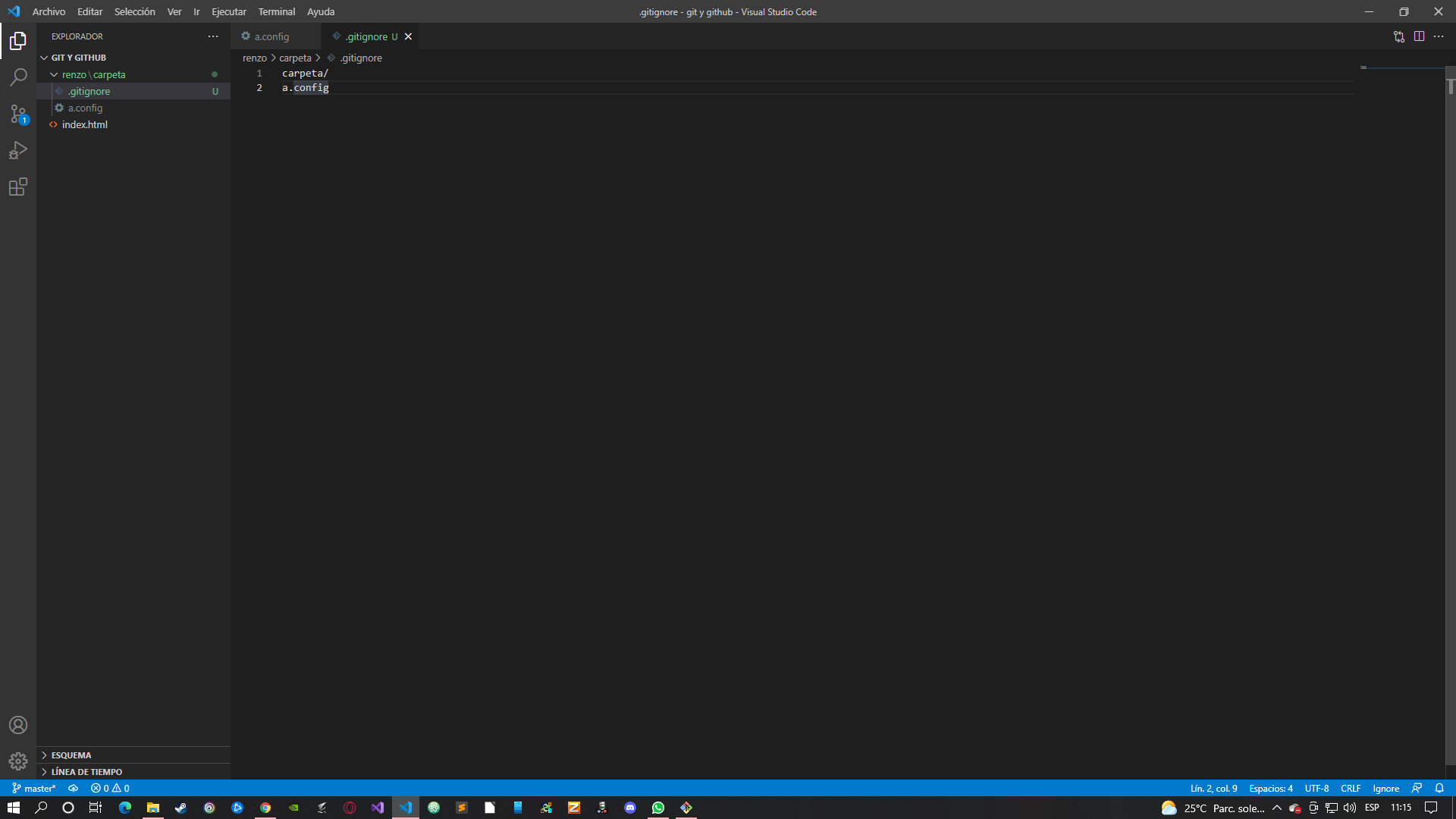Open Discord from the taskbar
The image size is (1456, 819).
coord(630,808)
